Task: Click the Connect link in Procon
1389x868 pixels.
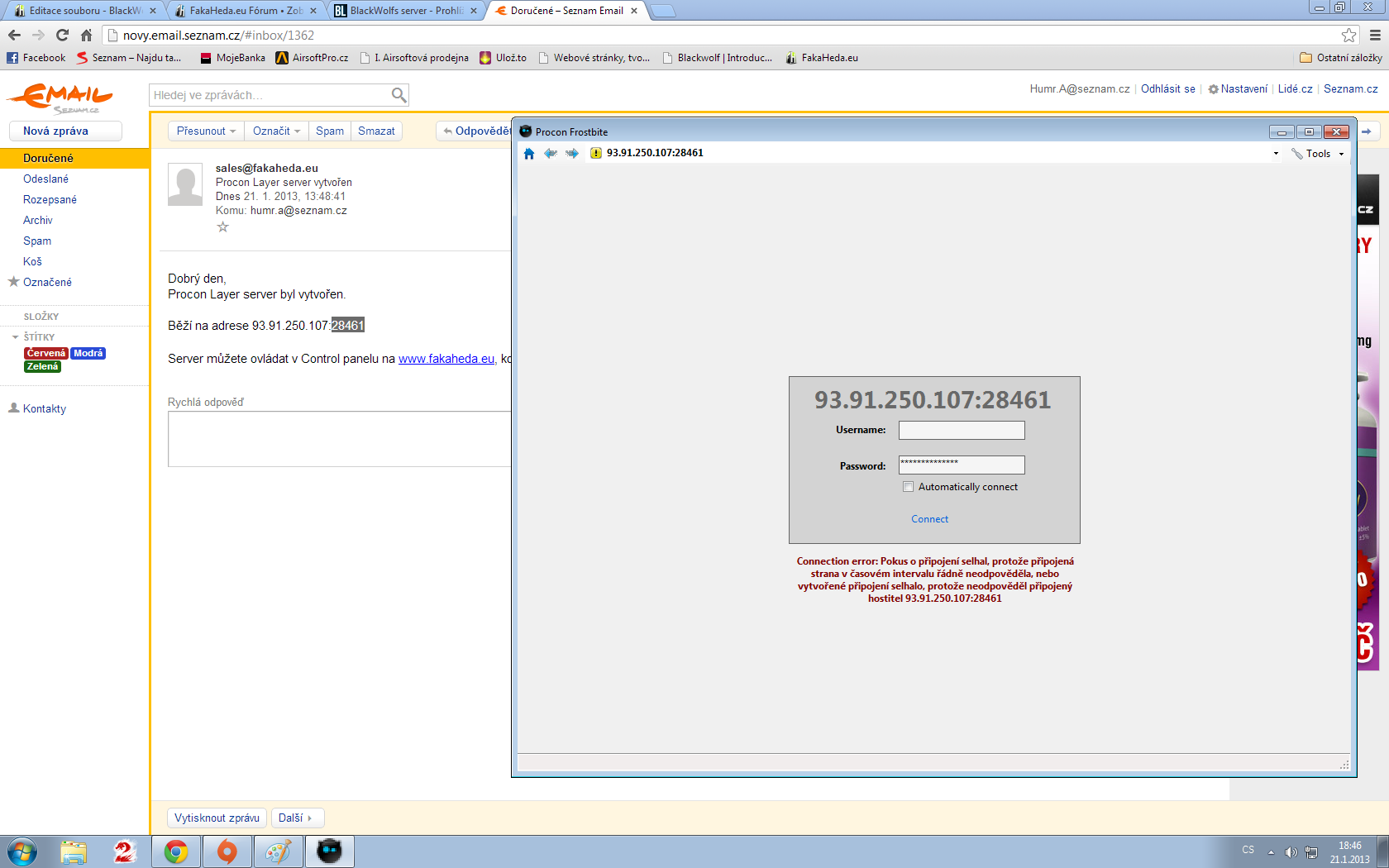Action: tap(929, 519)
